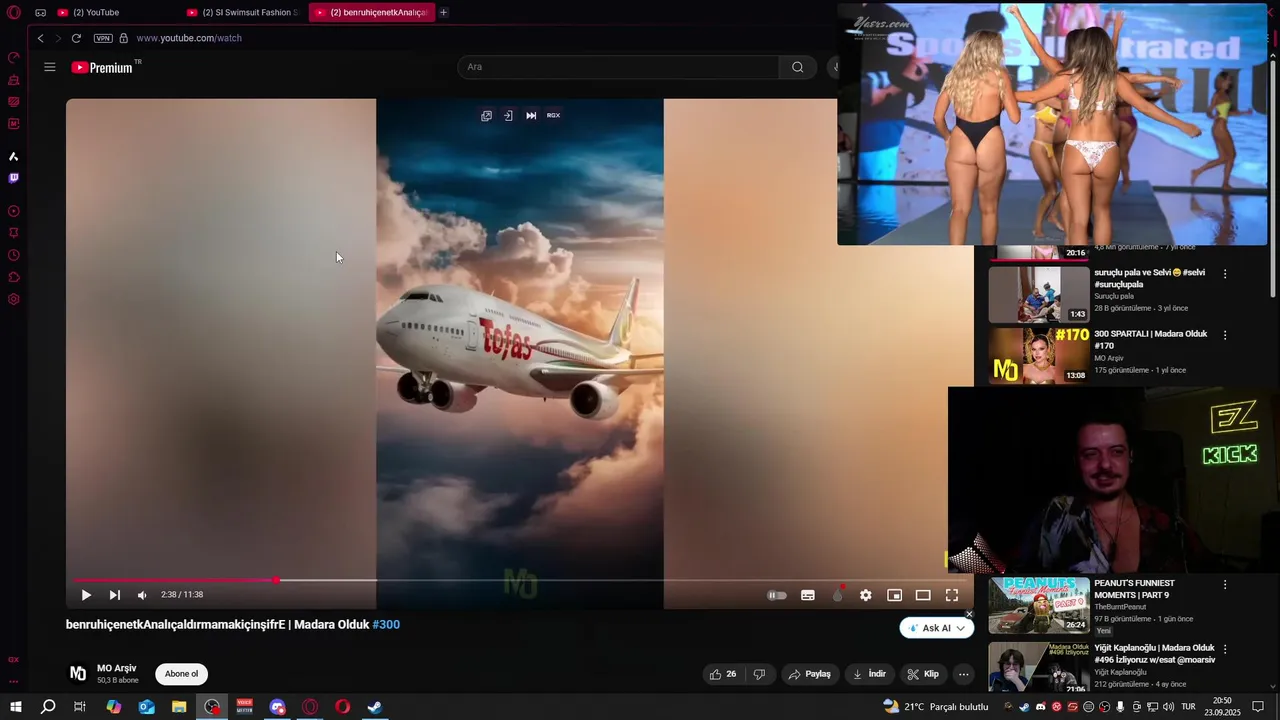
Task: Enable miniplayer mode
Action: coord(895,595)
